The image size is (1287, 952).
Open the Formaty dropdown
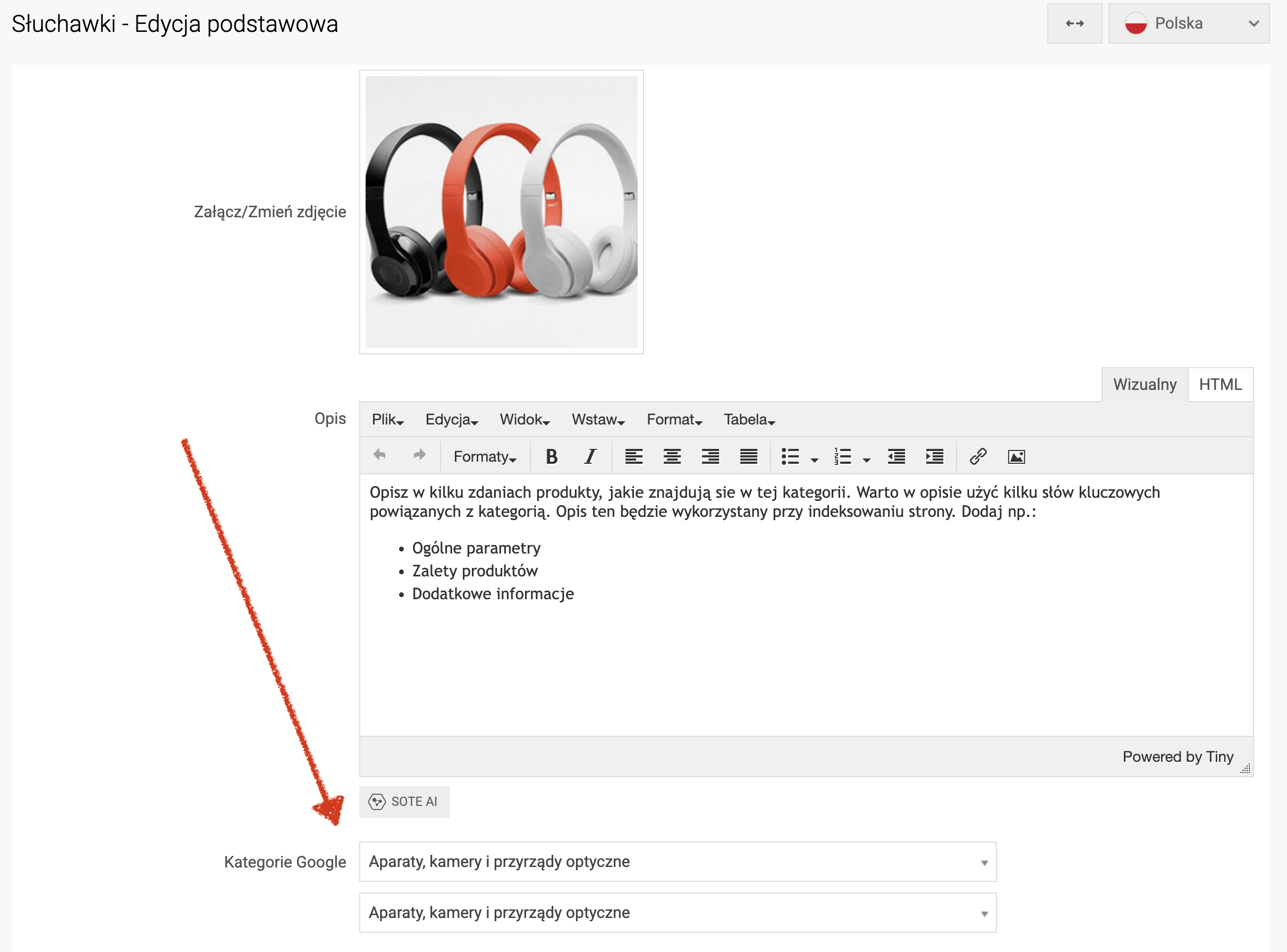click(484, 457)
